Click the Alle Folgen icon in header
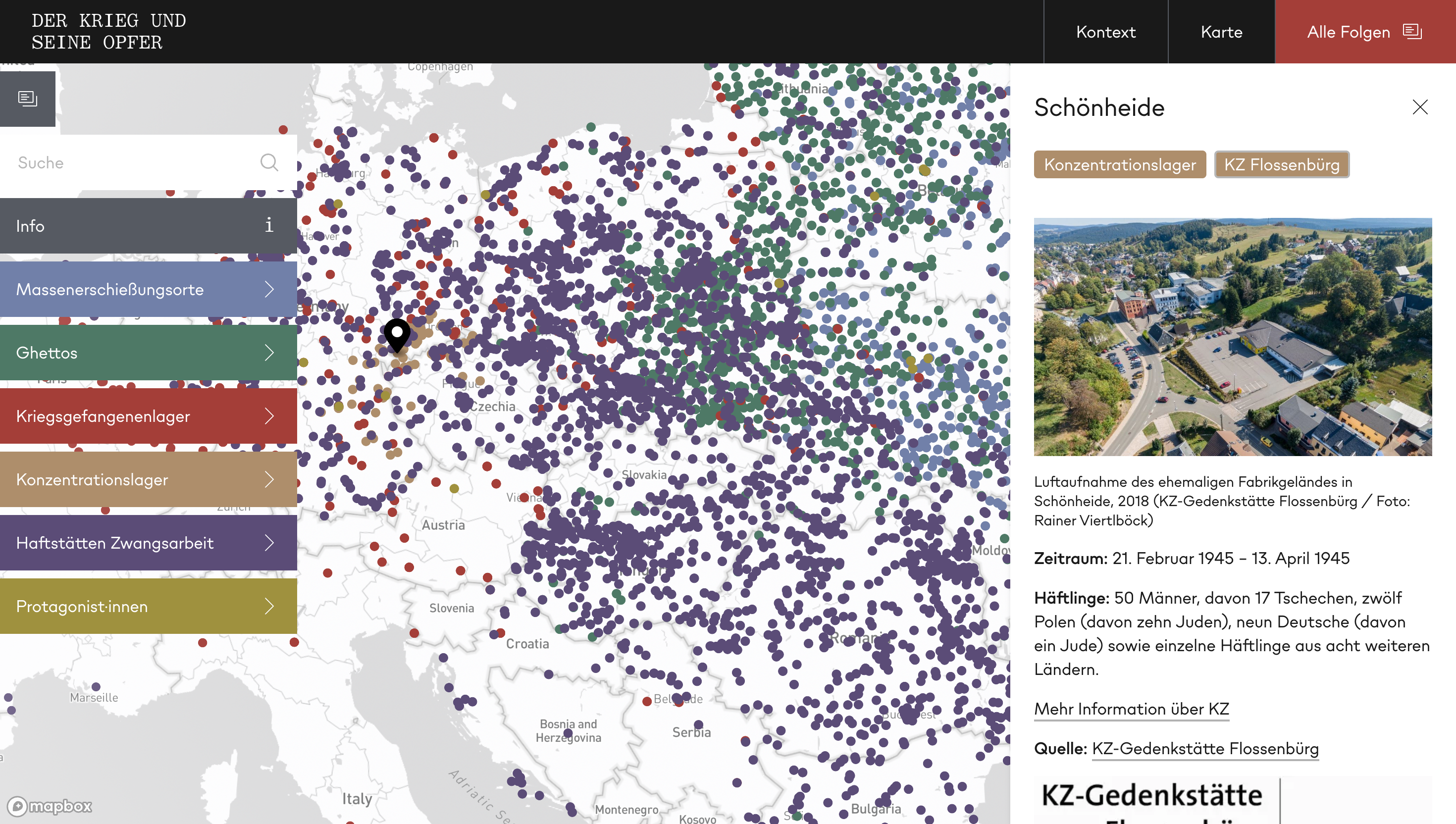Screen dimensions: 1456x824 [1412, 32]
